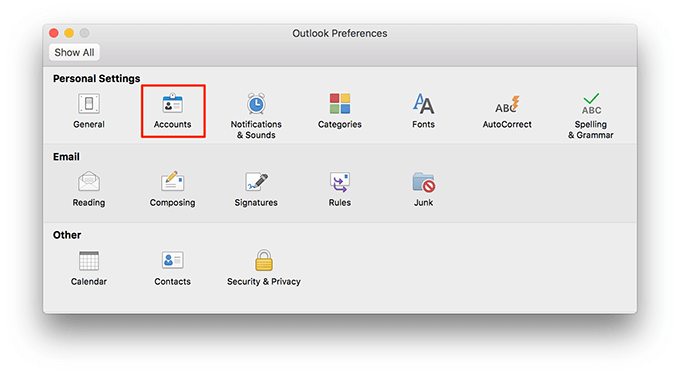Open Reading email preferences
This screenshot has height=375, width=680.
[88, 189]
